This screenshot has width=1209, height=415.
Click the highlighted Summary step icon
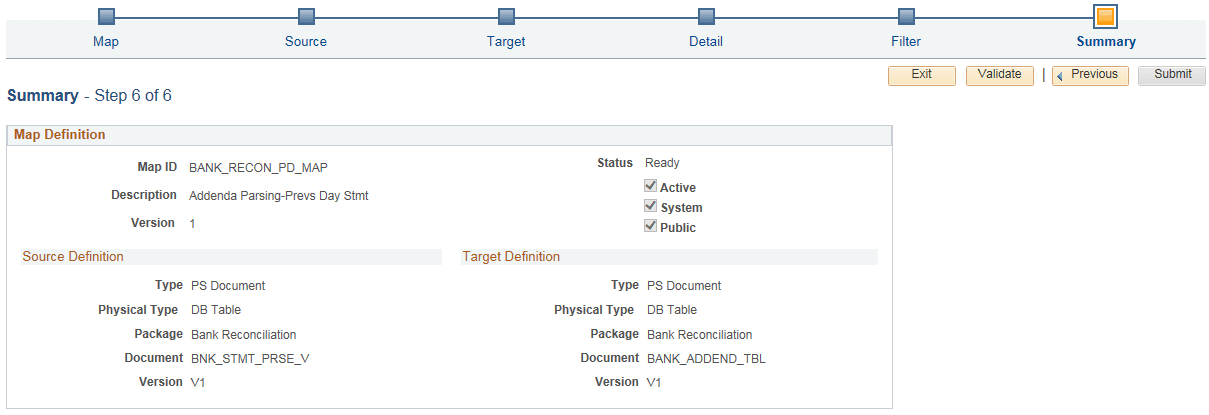[1105, 17]
